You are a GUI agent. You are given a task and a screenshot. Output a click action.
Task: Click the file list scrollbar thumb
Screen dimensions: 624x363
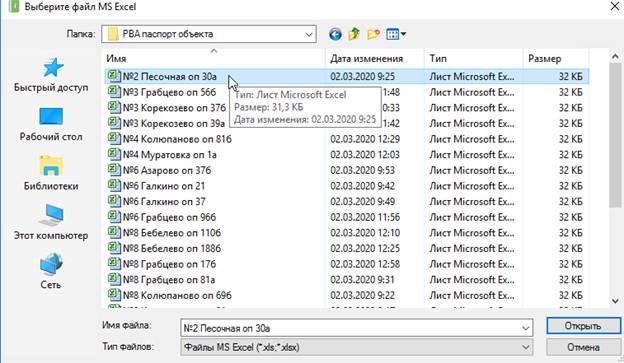615,135
